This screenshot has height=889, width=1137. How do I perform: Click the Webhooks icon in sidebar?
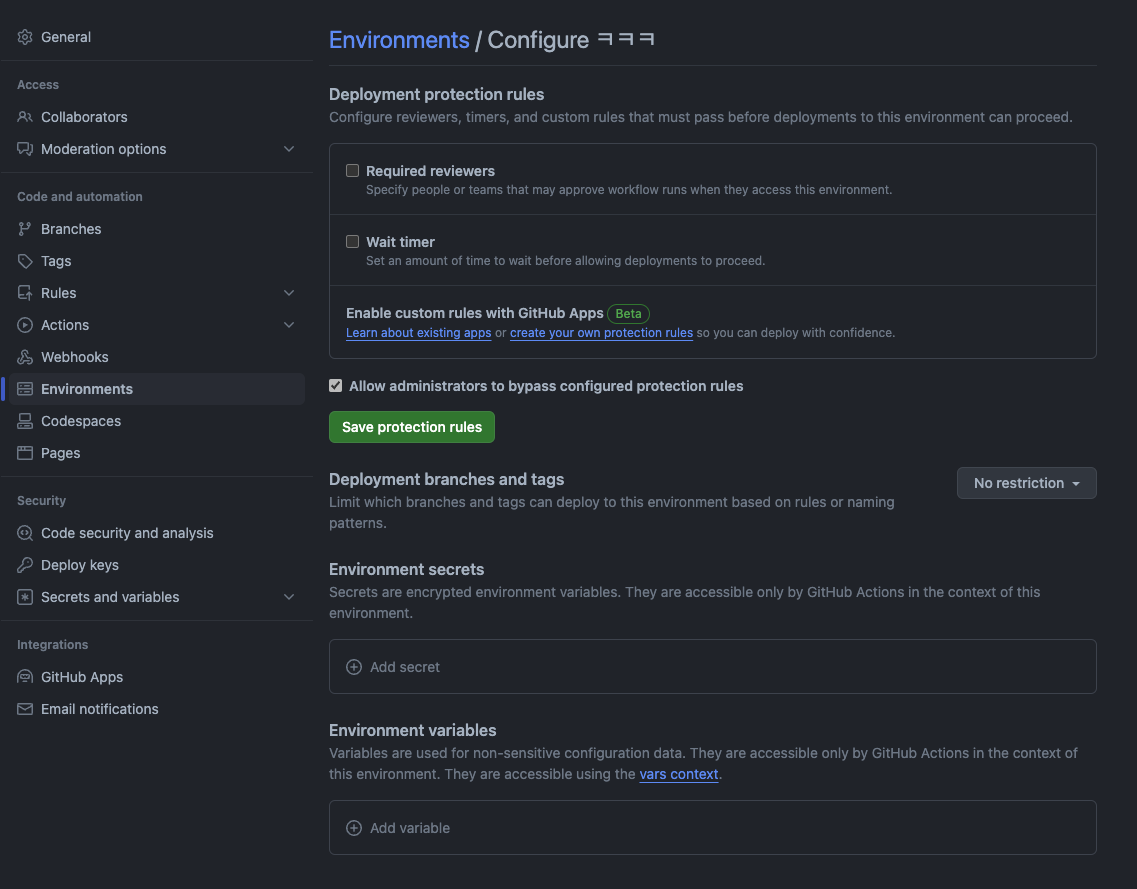[25, 357]
